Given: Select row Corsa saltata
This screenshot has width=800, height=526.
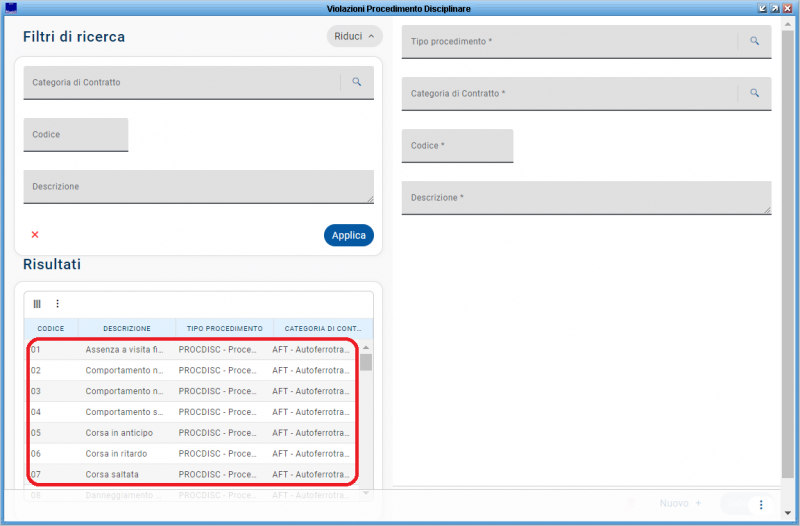Looking at the screenshot, I should click(x=192, y=474).
